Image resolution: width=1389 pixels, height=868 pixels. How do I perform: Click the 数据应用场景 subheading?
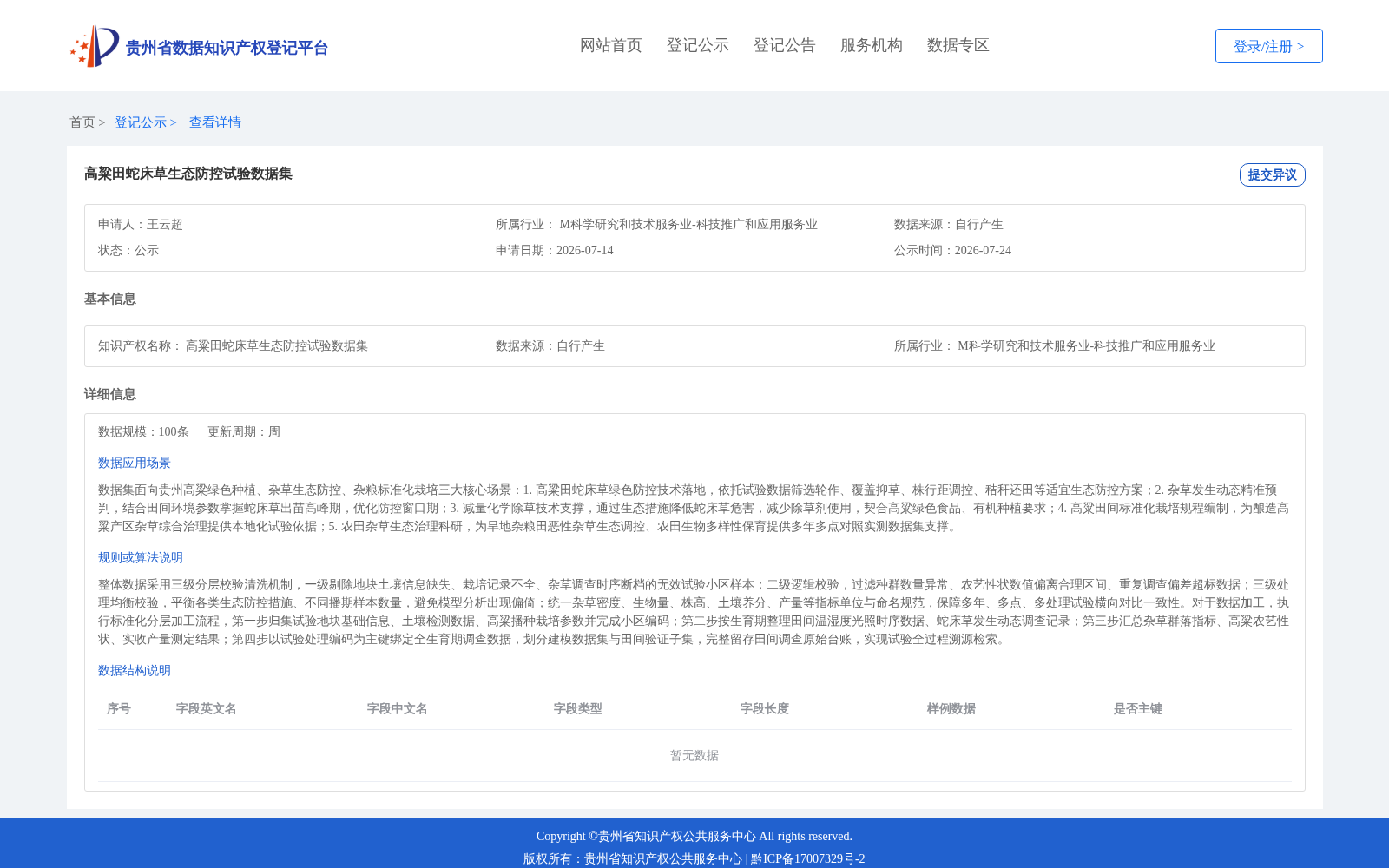[135, 463]
